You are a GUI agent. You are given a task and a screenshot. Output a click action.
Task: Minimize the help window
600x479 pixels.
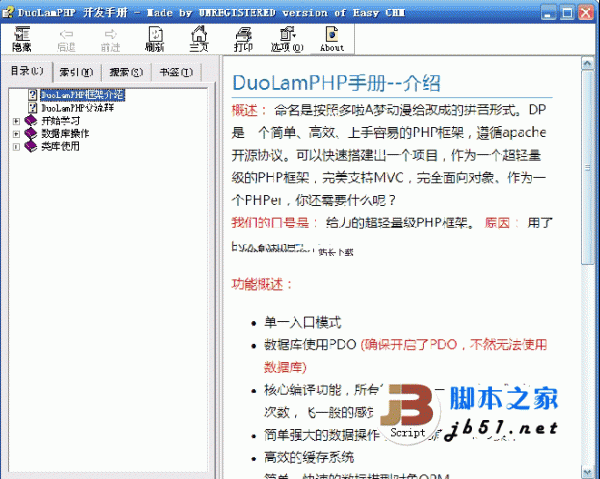548,13
